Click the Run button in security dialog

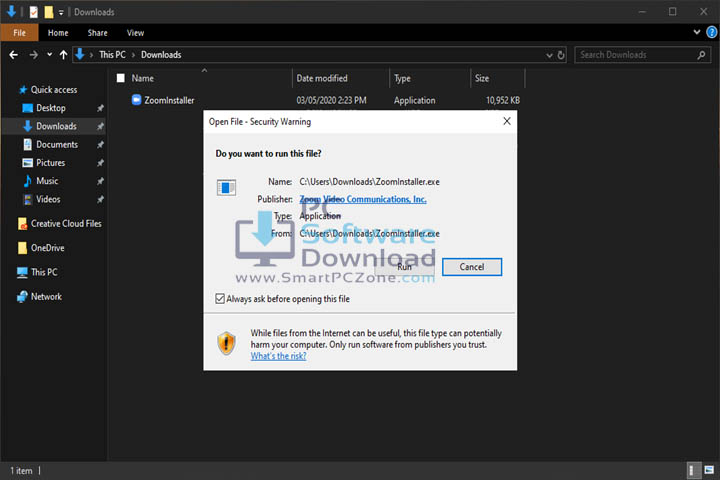[x=404, y=267]
